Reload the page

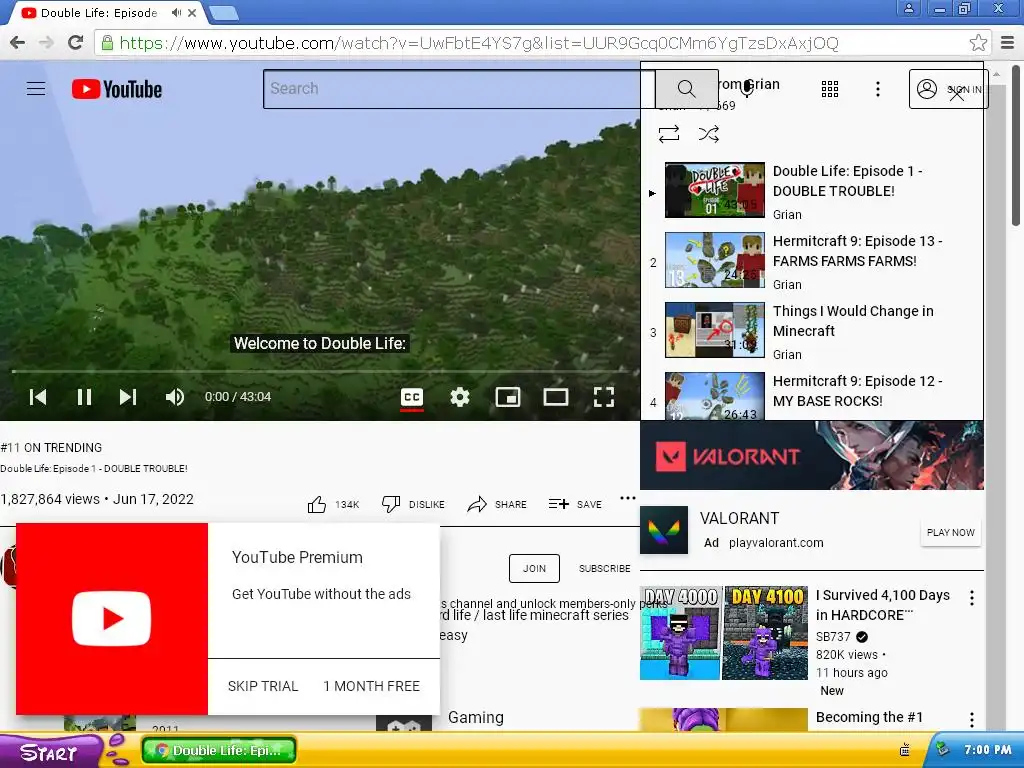pyautogui.click(x=76, y=43)
